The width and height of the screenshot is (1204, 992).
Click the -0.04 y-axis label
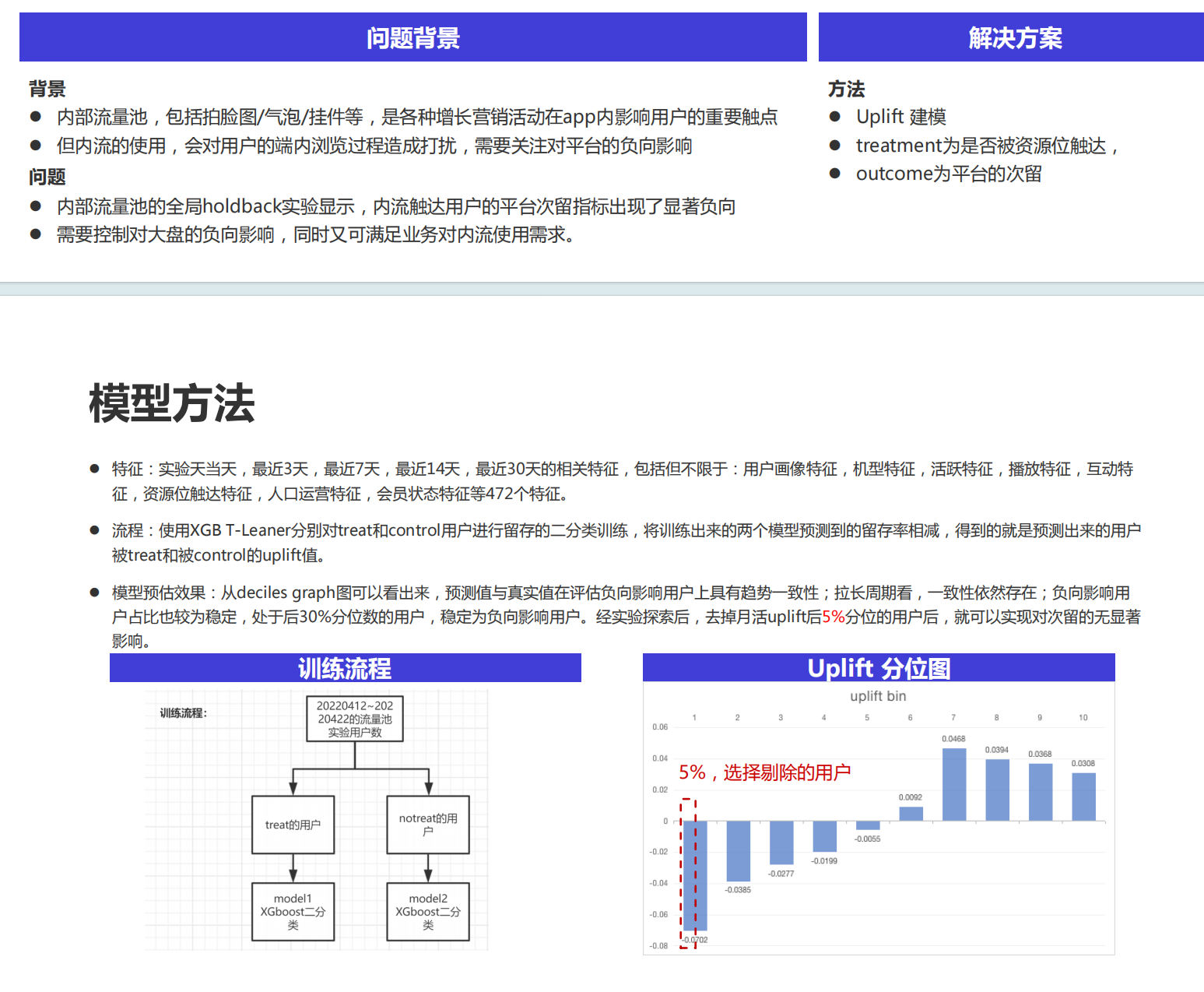point(658,883)
